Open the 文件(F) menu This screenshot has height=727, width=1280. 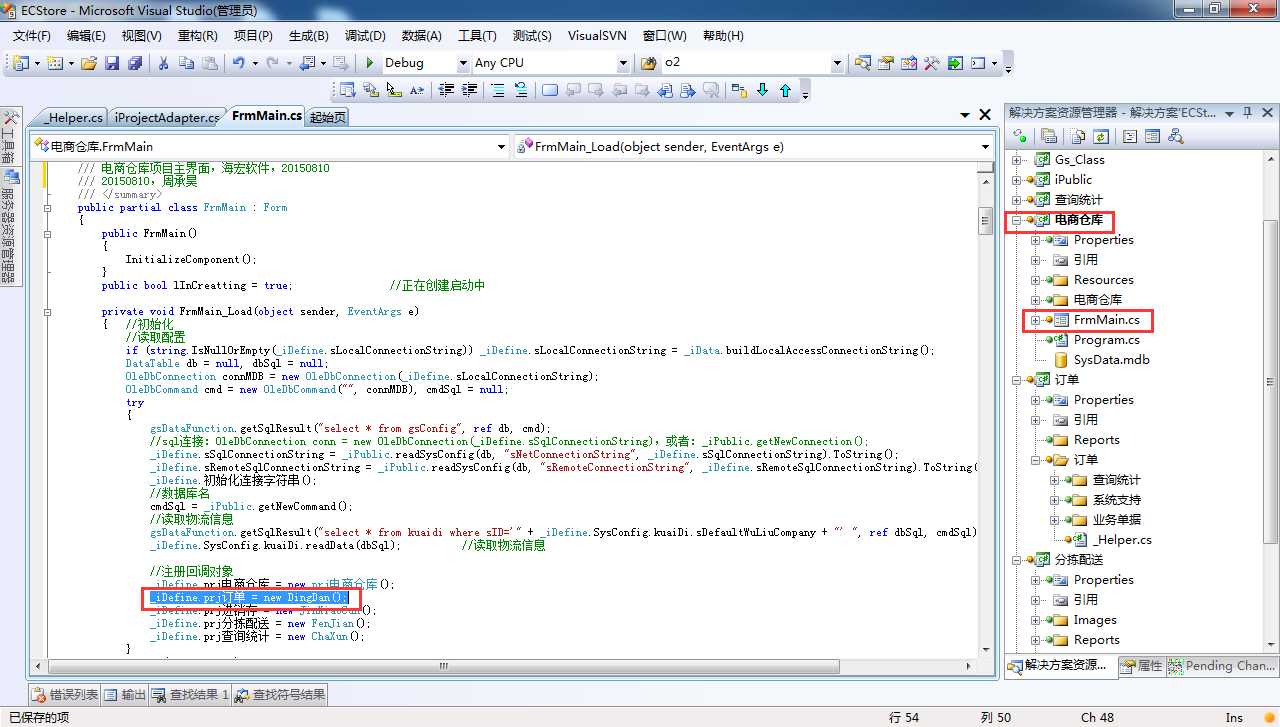click(x=31, y=35)
